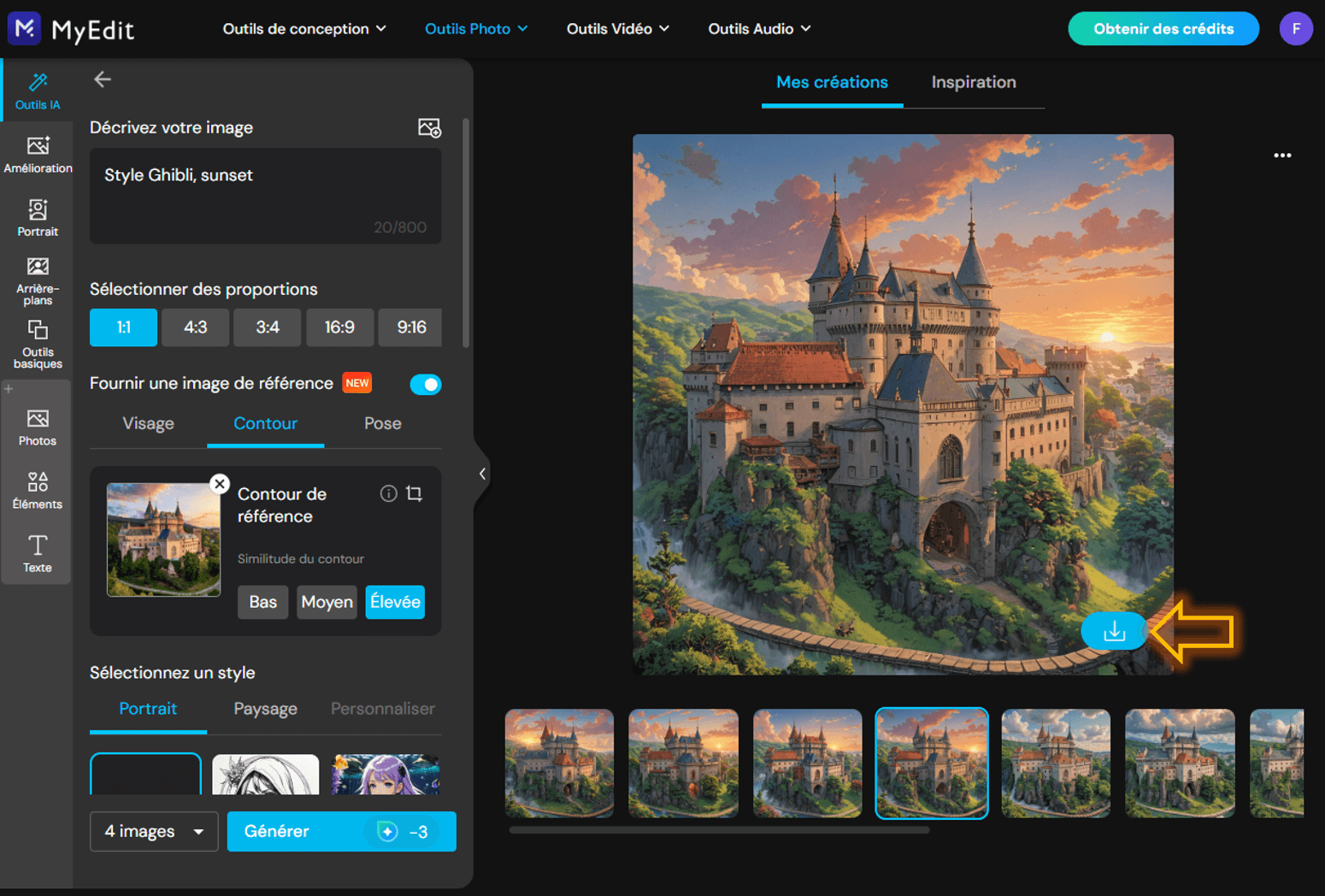The width and height of the screenshot is (1325, 896).
Task: Open the Éléments sidebar section
Action: [38, 491]
